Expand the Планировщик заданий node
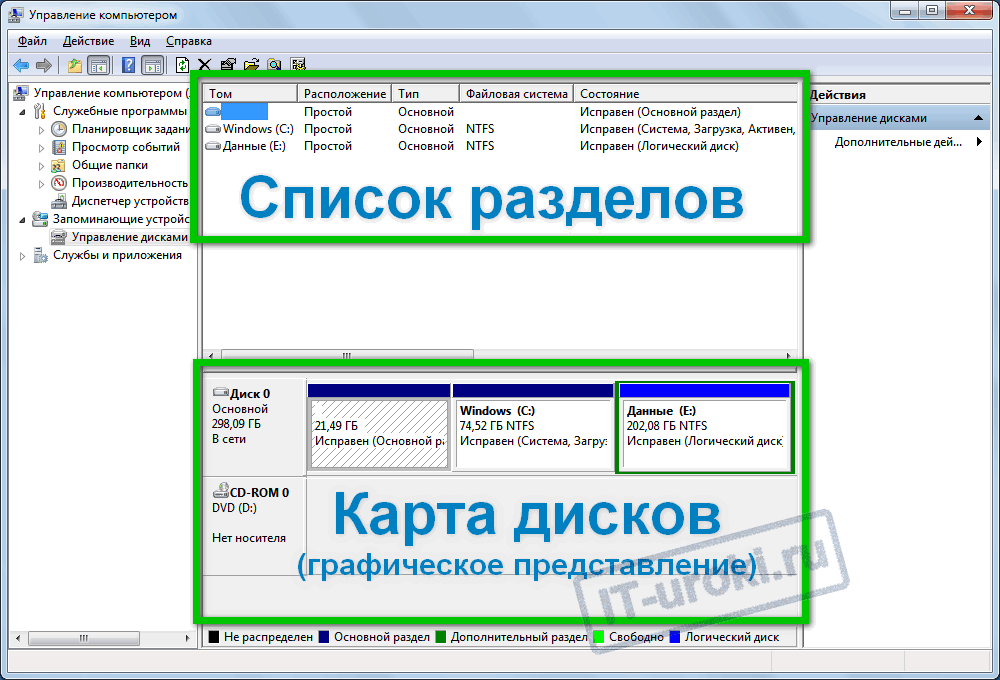This screenshot has width=1000, height=680. click(x=41, y=130)
